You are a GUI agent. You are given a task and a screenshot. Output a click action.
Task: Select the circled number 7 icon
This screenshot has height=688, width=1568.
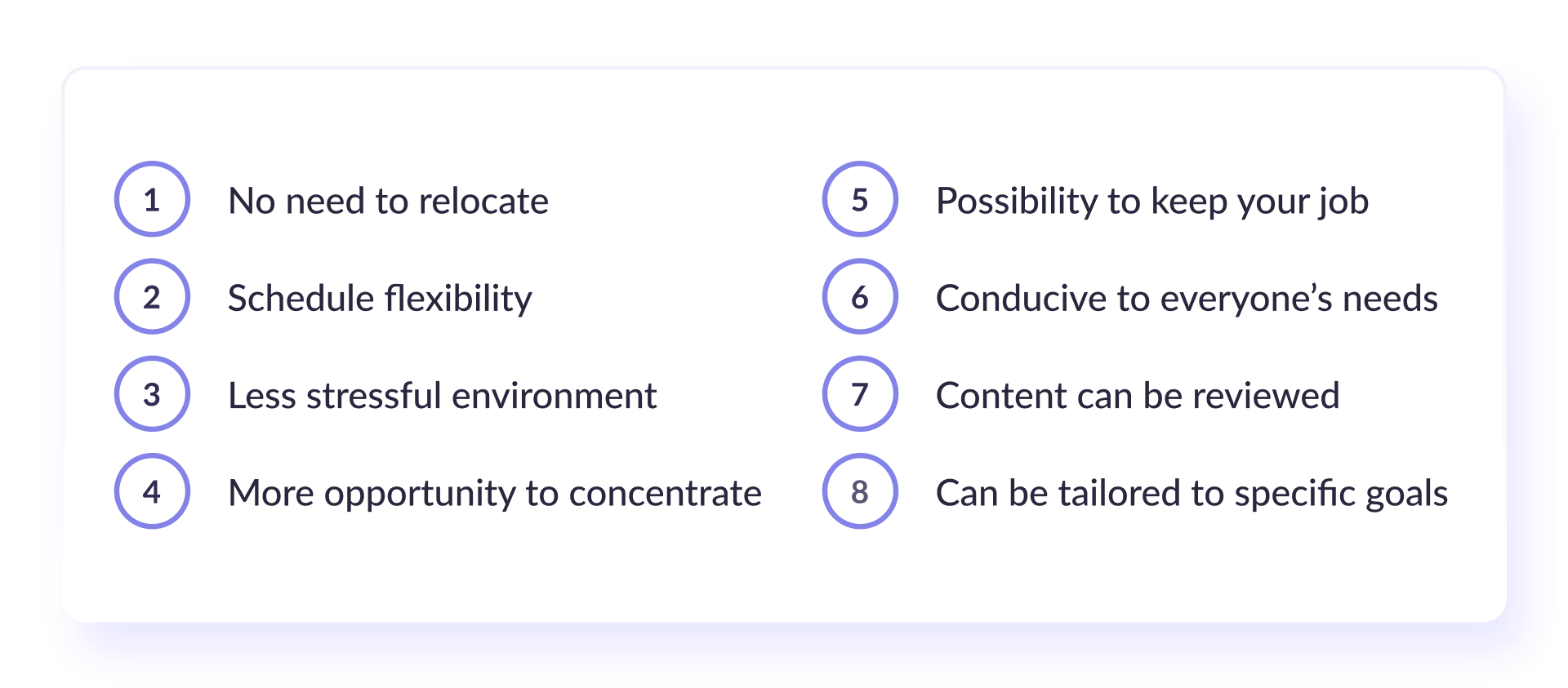(x=860, y=394)
